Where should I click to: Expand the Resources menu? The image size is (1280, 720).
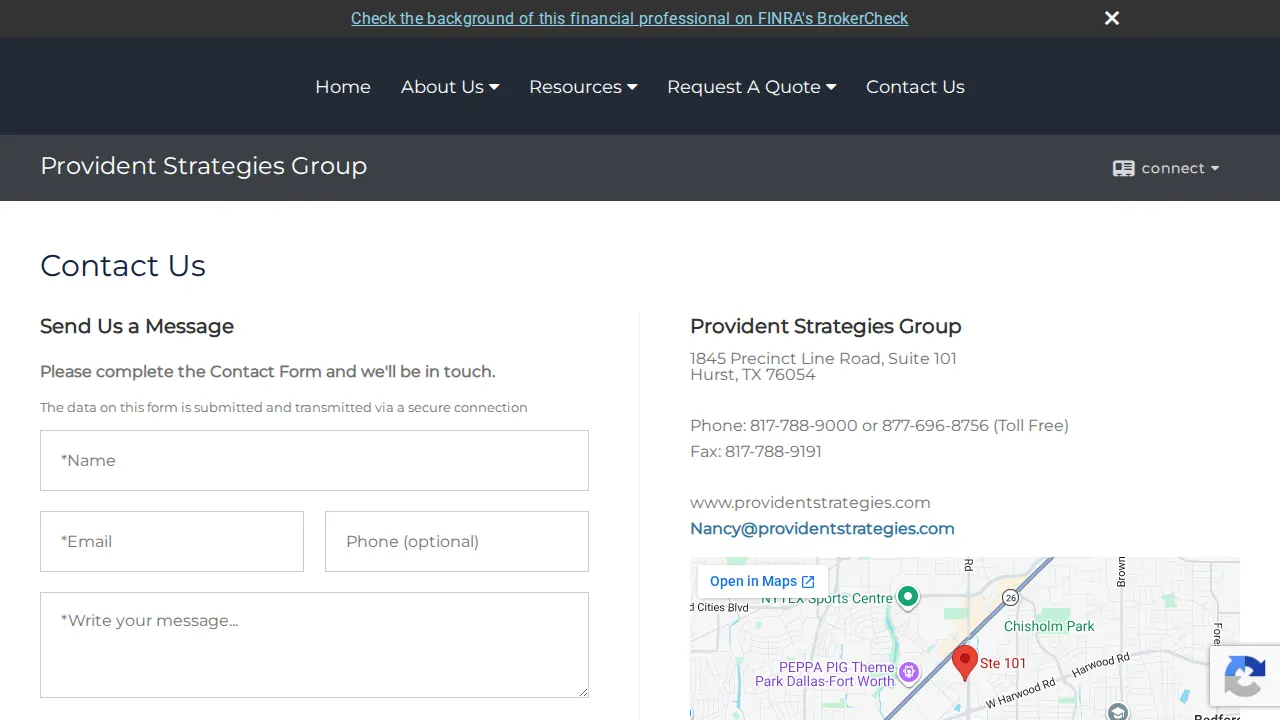click(583, 87)
